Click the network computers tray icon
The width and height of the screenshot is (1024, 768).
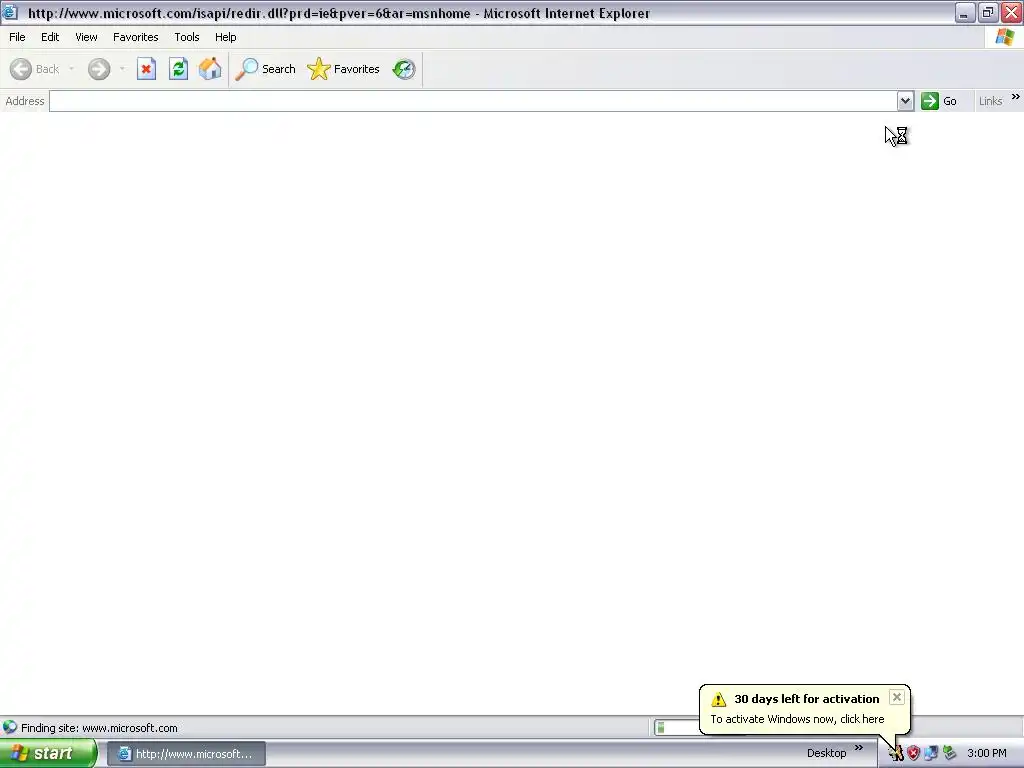(931, 754)
